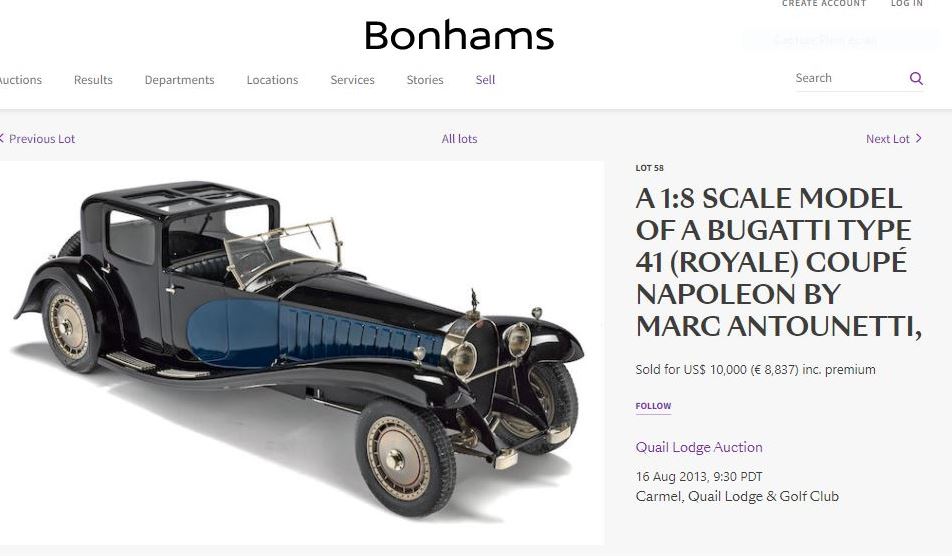Open the All lots link
This screenshot has width=952, height=556.
[459, 138]
